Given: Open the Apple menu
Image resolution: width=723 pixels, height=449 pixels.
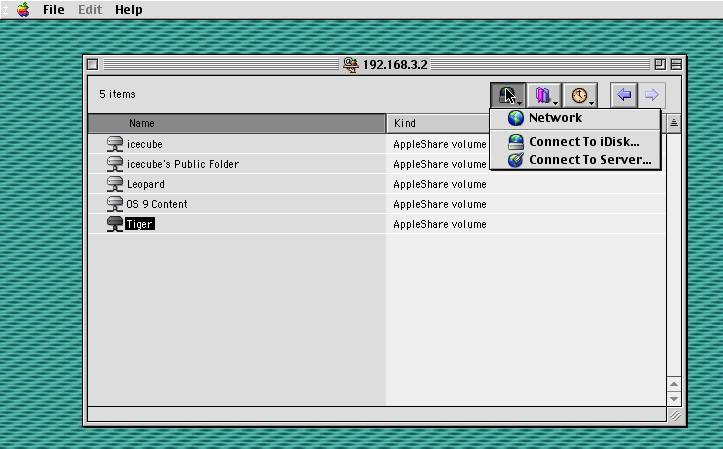Looking at the screenshot, I should pyautogui.click(x=23, y=9).
